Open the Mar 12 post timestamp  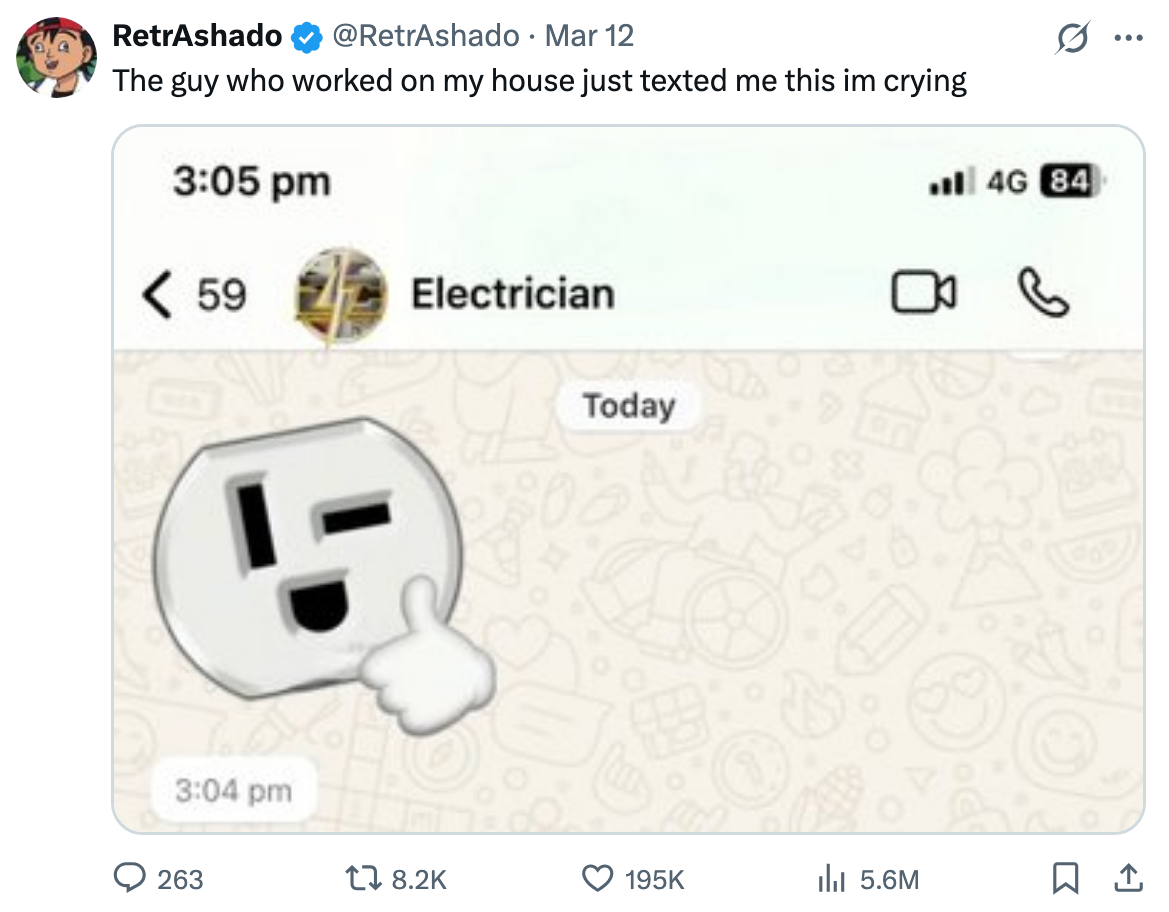click(x=590, y=36)
